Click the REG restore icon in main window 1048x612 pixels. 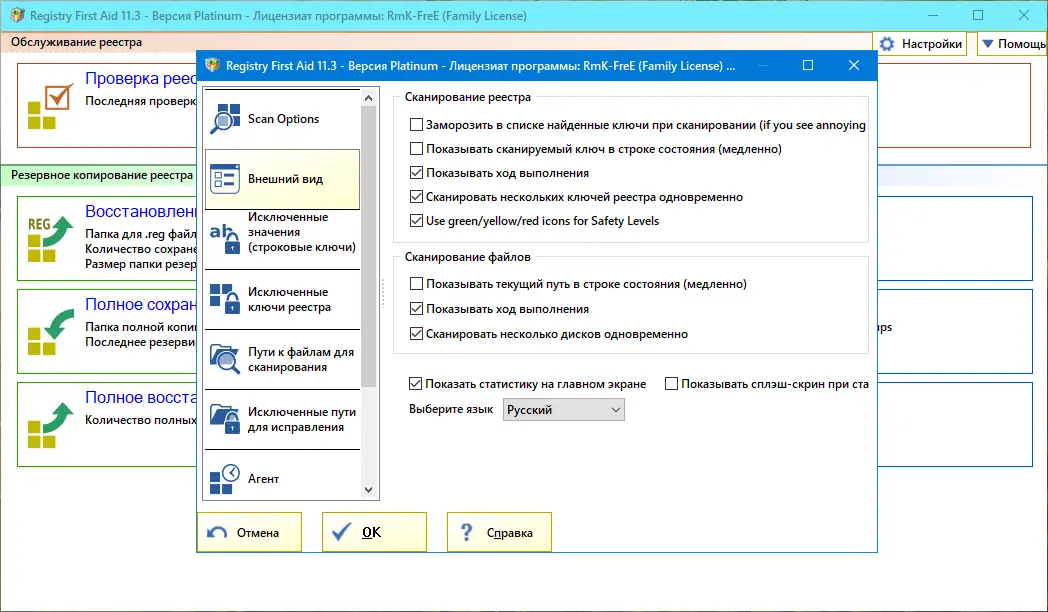point(51,239)
